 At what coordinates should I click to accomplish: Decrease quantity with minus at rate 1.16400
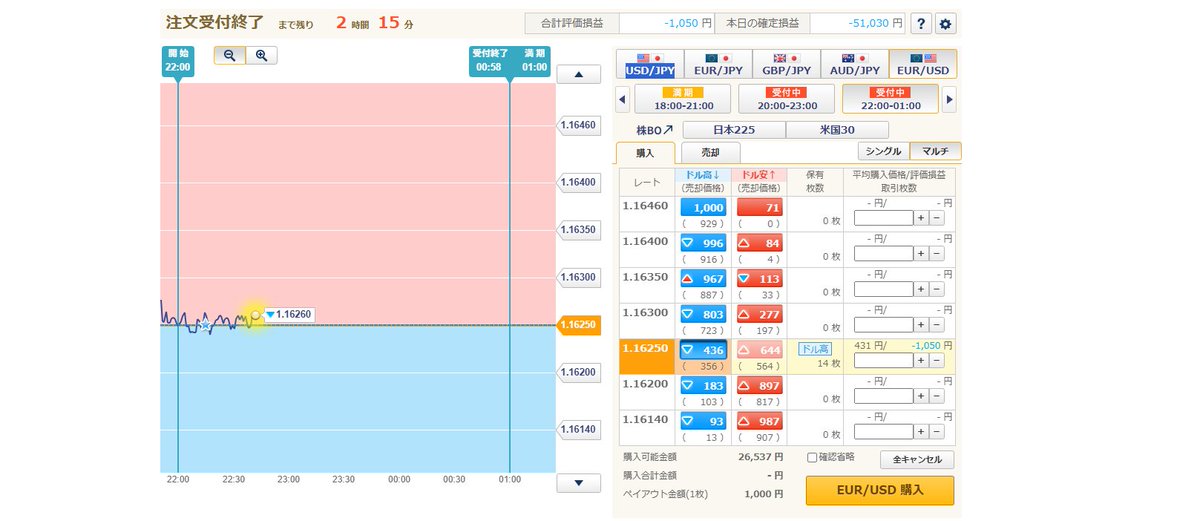(x=936, y=253)
